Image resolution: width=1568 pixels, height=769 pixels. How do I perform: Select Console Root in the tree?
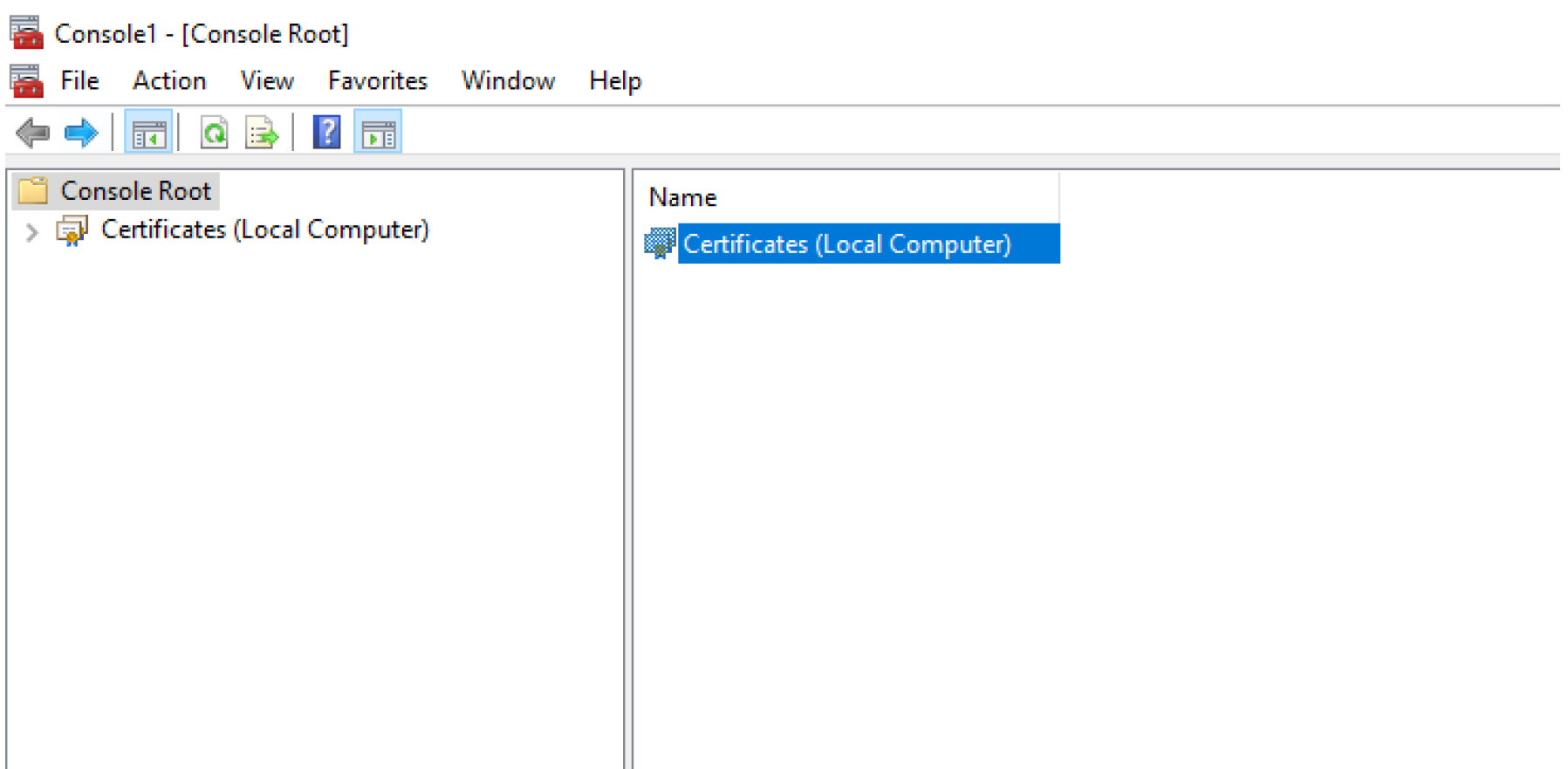coord(136,191)
